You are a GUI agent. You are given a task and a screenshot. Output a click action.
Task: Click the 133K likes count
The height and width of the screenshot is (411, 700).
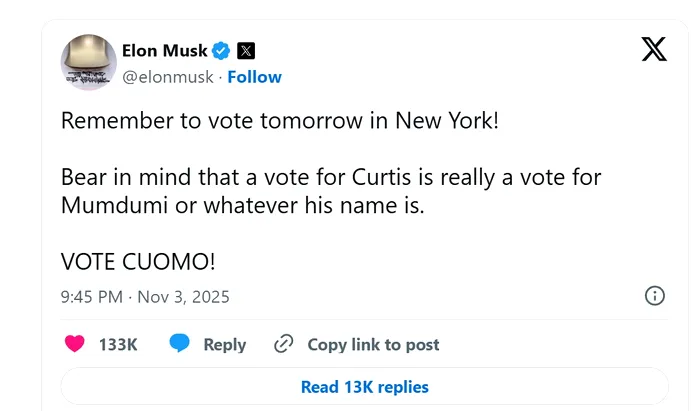pyautogui.click(x=118, y=344)
